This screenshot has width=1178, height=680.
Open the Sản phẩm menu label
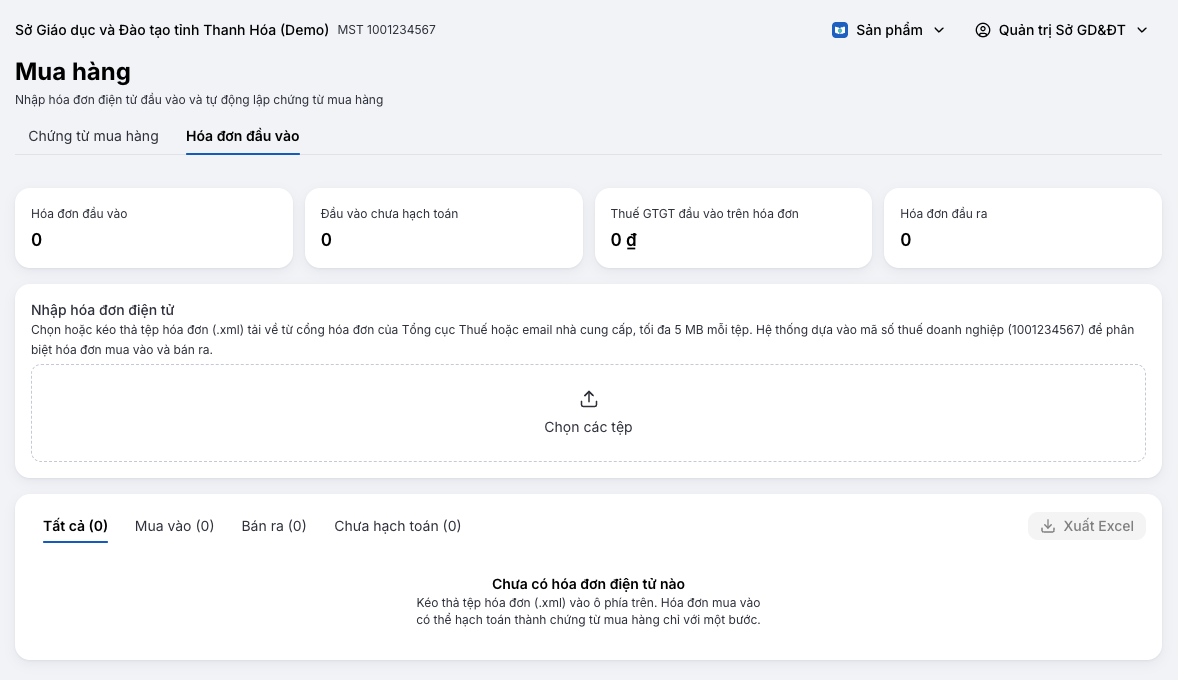coord(890,30)
